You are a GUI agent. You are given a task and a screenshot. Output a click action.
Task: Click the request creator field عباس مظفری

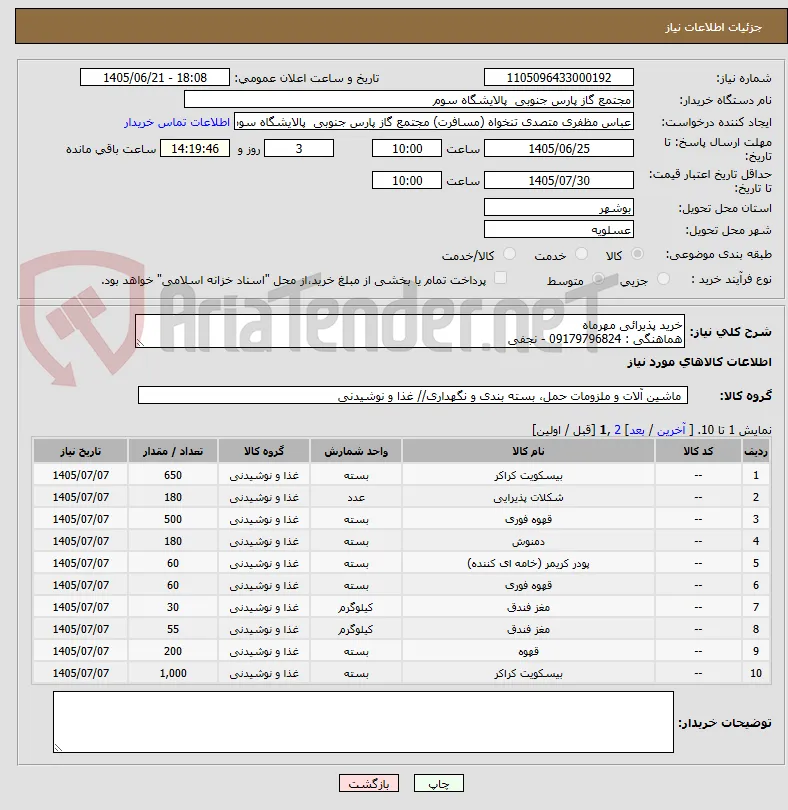click(x=434, y=122)
